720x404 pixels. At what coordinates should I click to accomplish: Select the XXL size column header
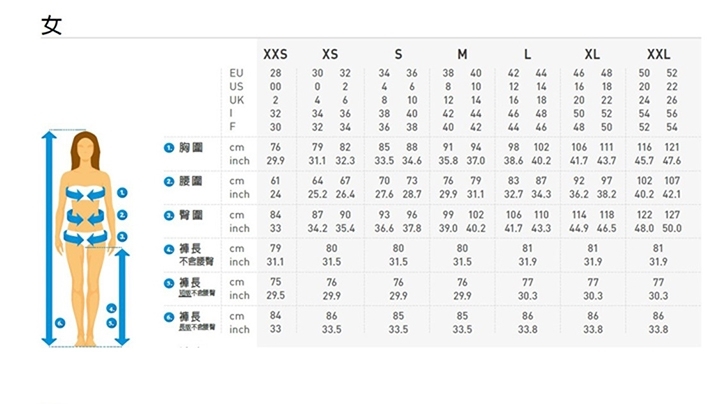(x=658, y=54)
